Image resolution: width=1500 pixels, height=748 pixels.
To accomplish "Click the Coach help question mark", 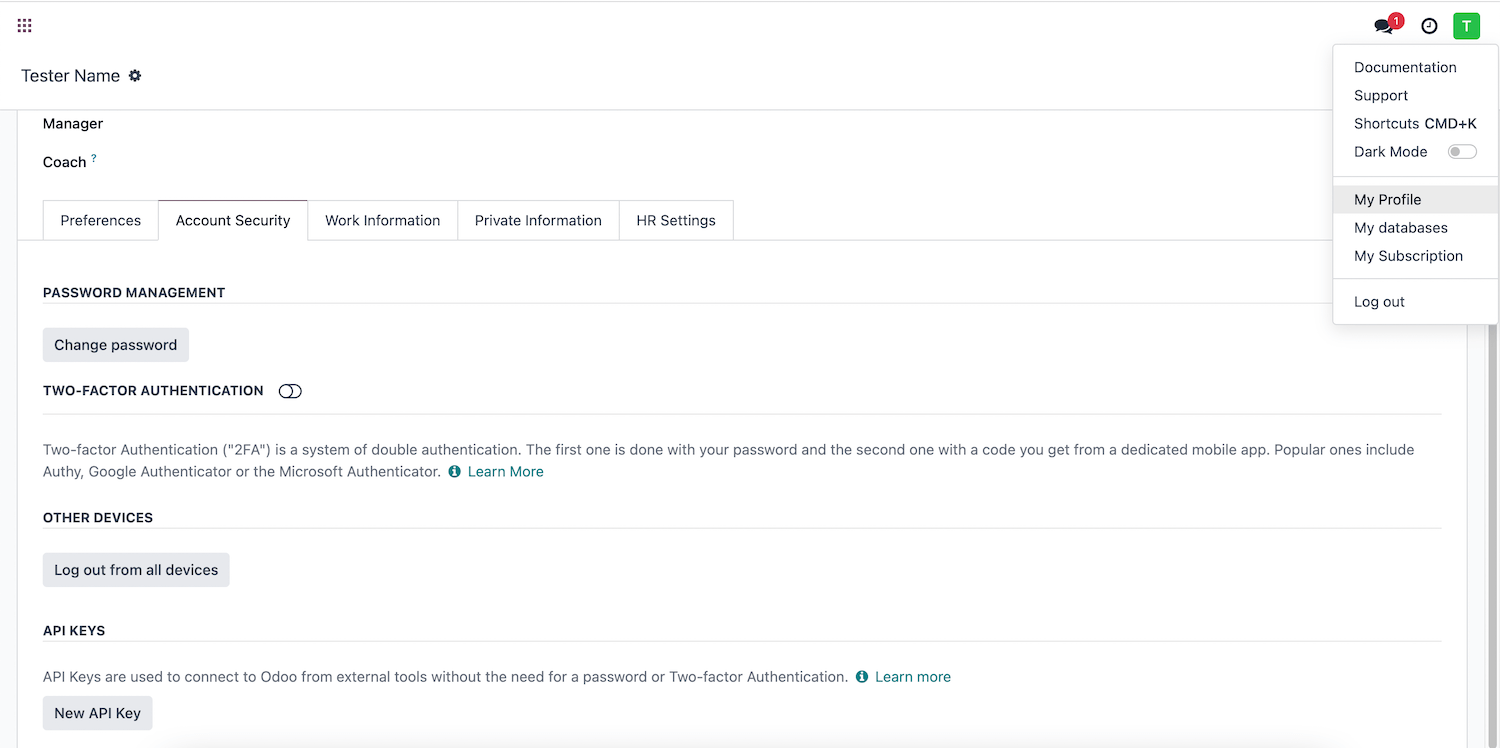I will [94, 158].
